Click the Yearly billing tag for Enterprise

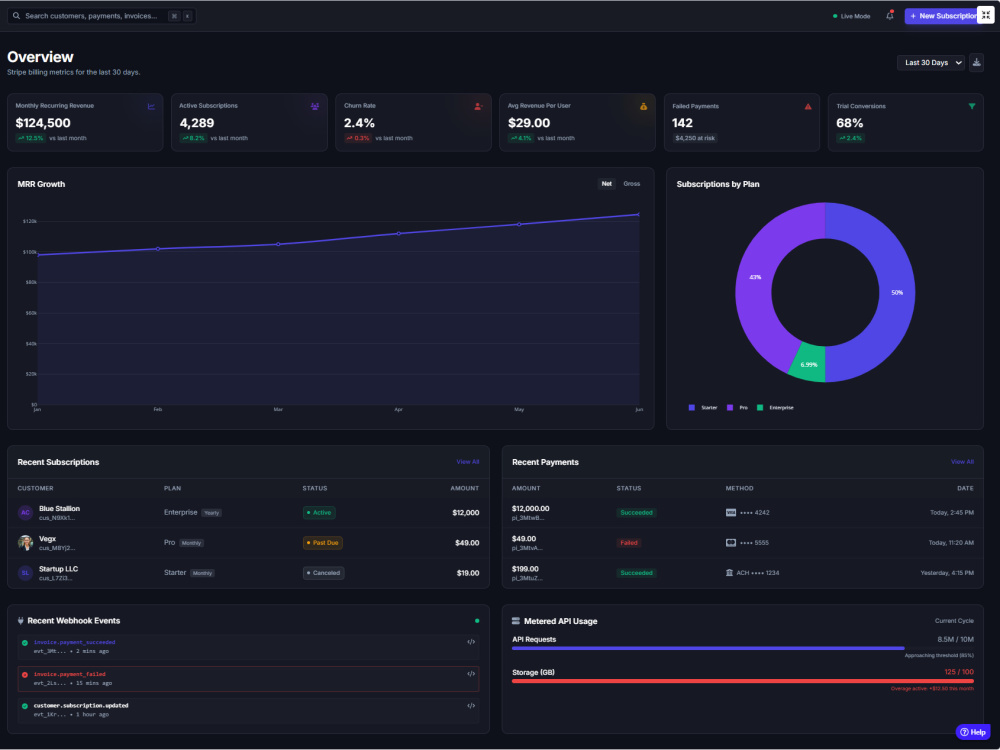click(x=212, y=513)
